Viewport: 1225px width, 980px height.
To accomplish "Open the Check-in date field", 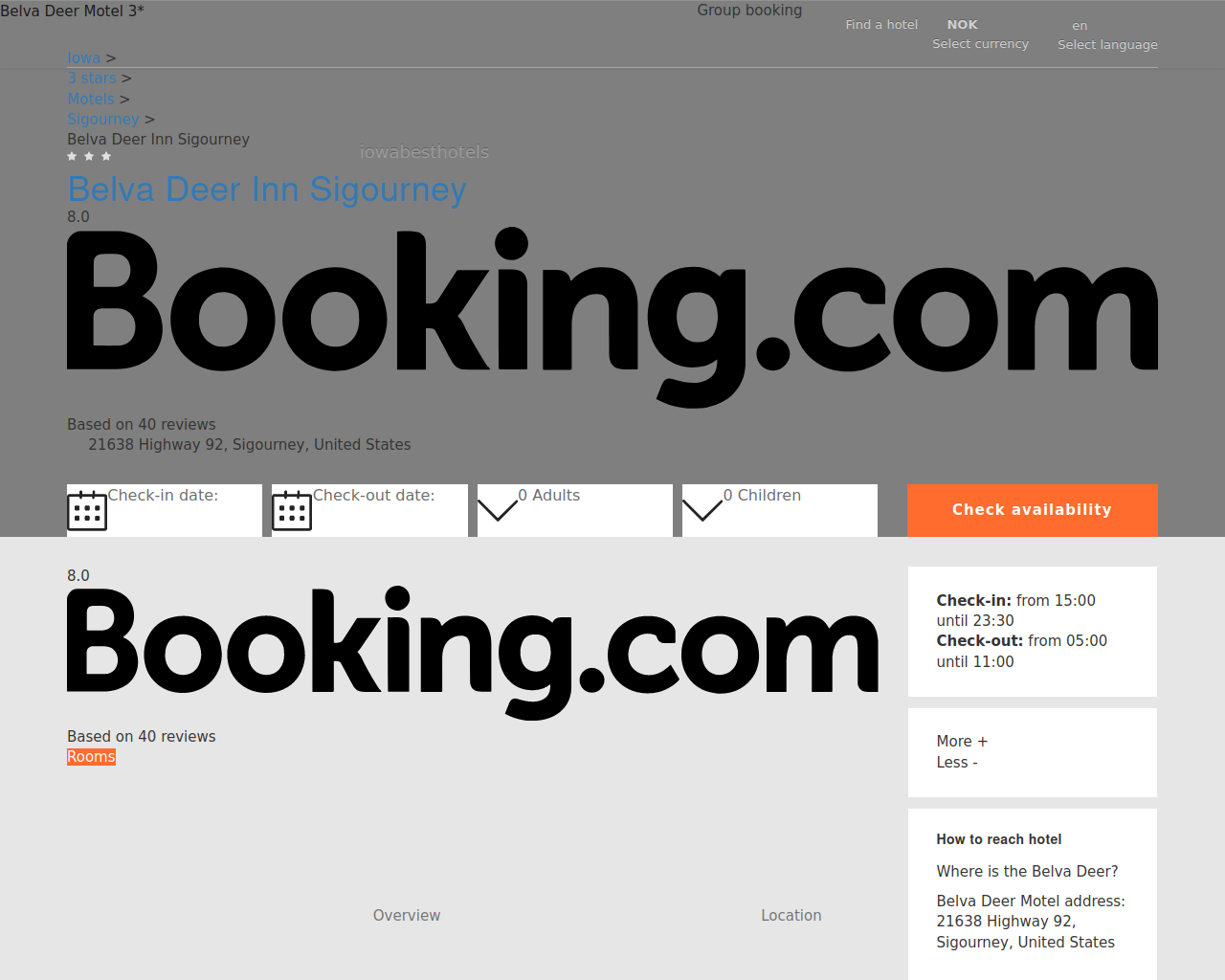I will point(165,510).
